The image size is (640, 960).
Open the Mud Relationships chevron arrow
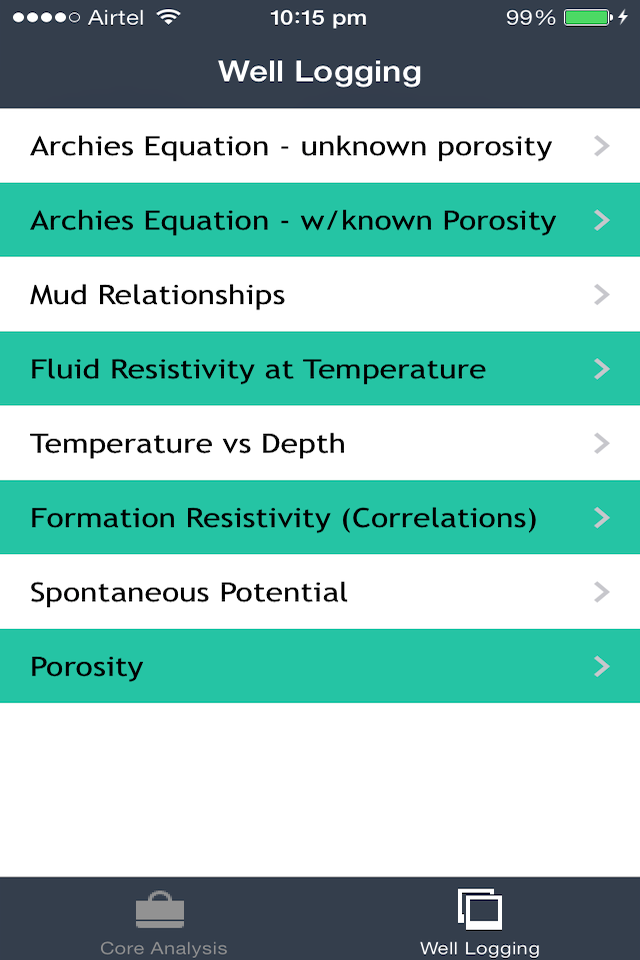[x=601, y=295]
